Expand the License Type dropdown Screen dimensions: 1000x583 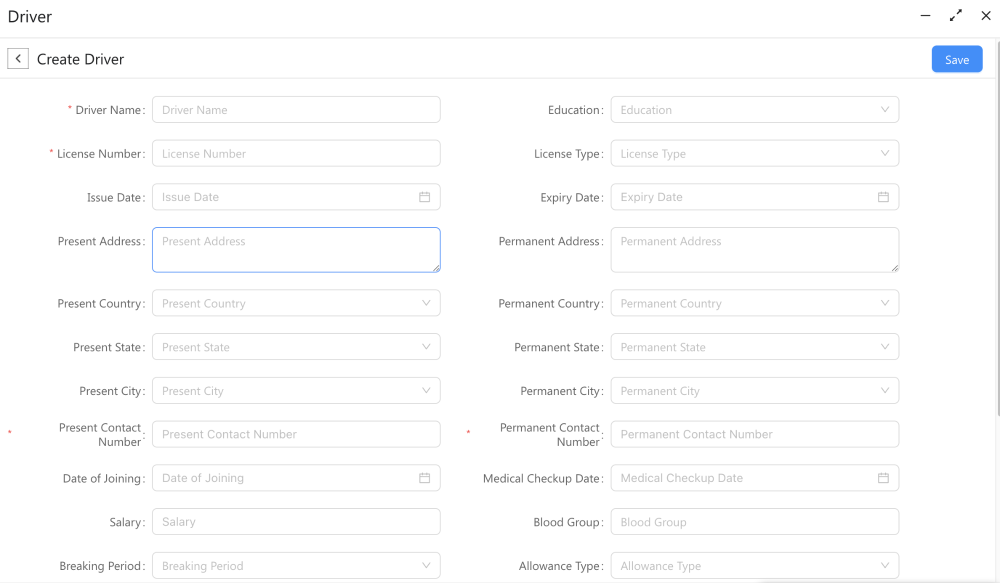754,154
